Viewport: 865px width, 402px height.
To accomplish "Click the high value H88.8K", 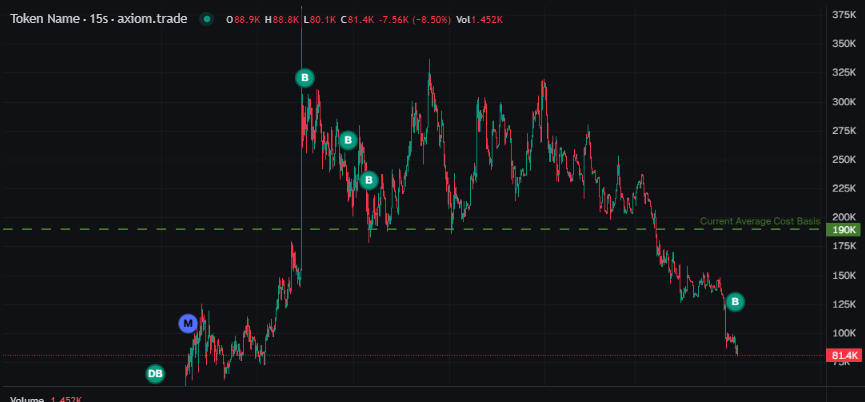I will coord(282,20).
